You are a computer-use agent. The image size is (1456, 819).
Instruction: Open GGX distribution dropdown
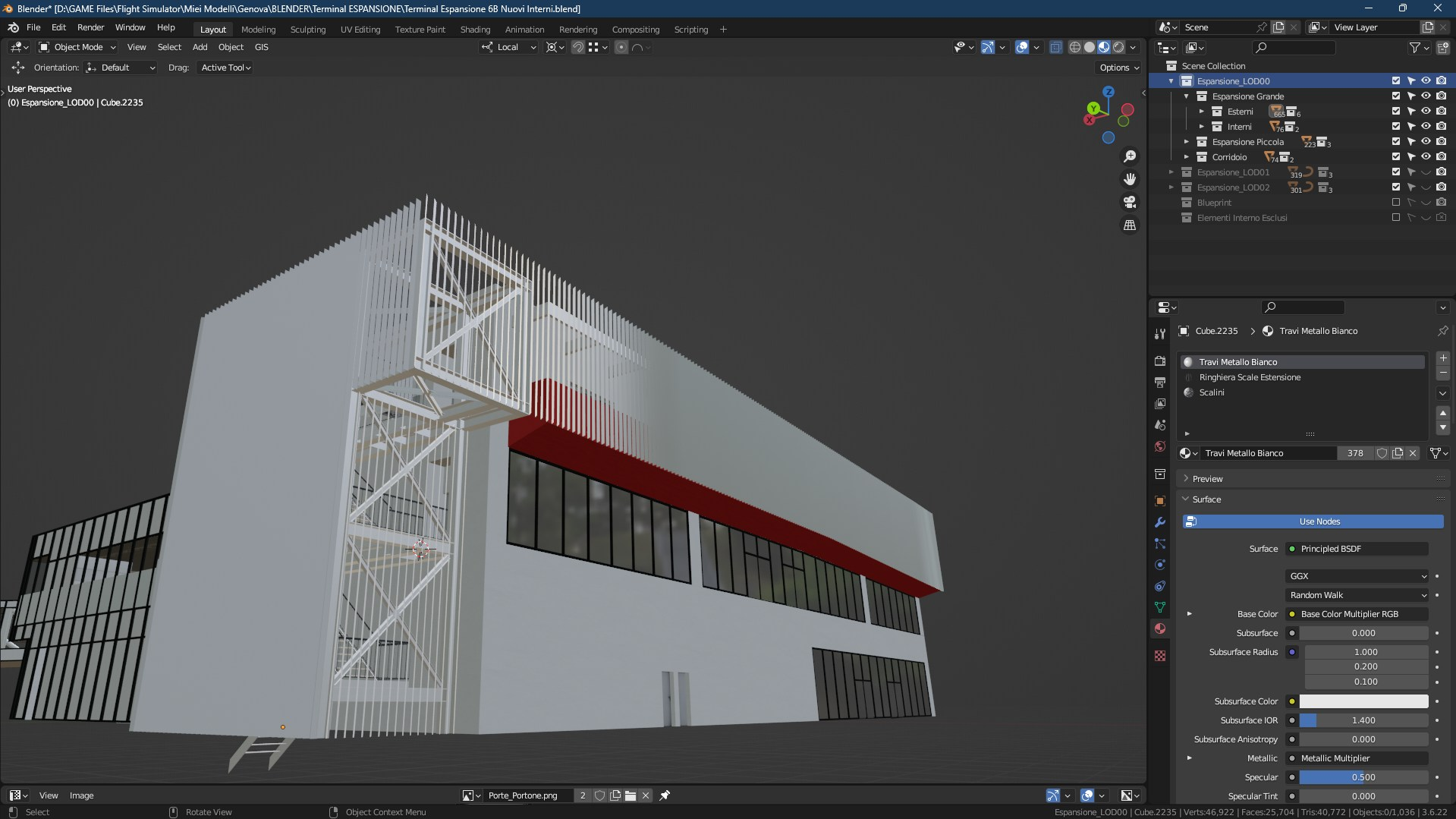pos(1357,576)
